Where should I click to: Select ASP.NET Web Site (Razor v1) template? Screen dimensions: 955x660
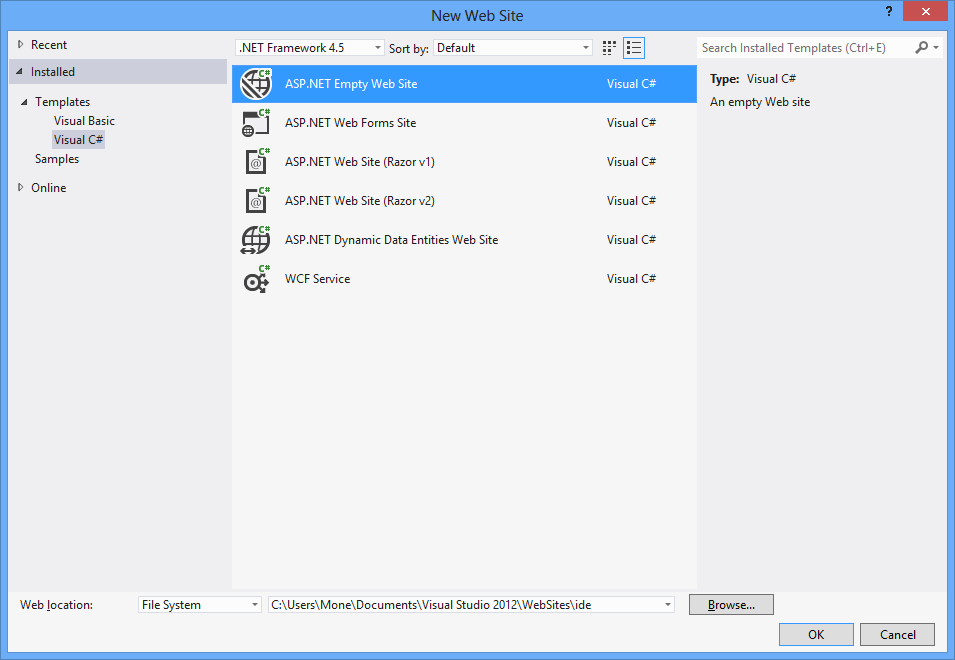coord(464,162)
